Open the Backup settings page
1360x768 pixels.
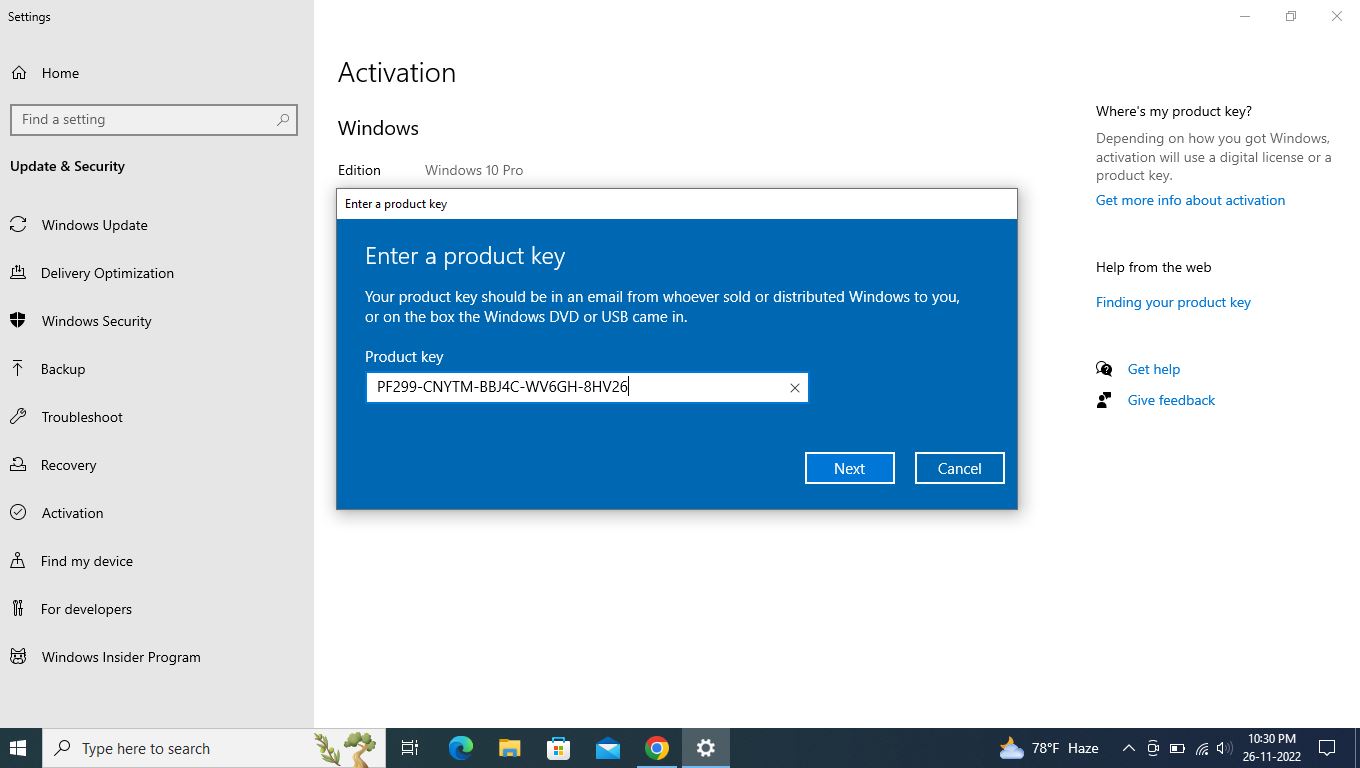point(62,369)
